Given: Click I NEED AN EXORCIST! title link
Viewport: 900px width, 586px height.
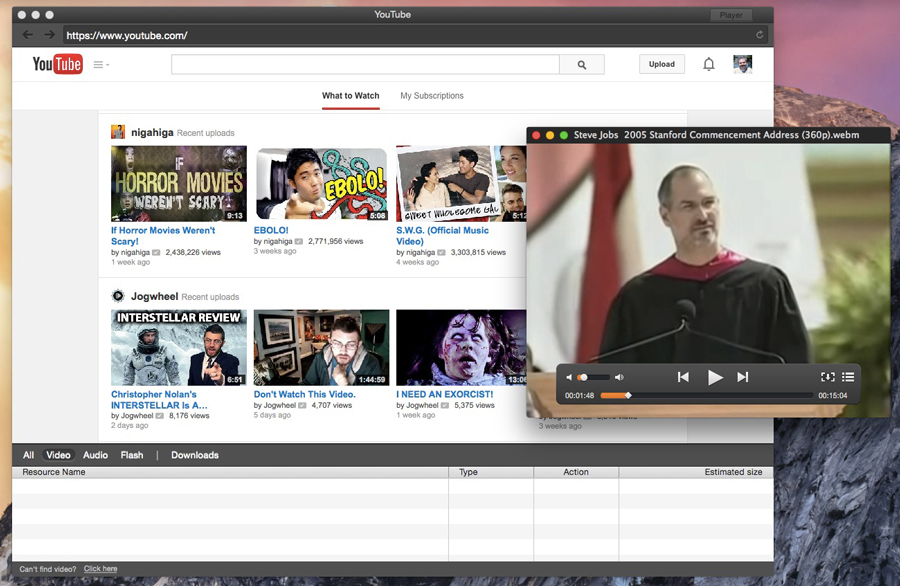Looking at the screenshot, I should (445, 394).
